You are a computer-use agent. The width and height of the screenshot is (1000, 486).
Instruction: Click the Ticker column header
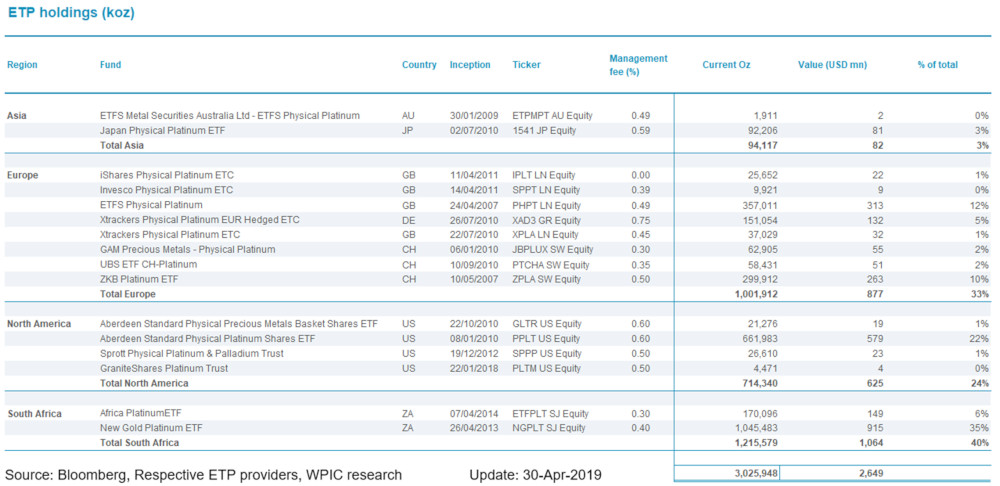[526, 65]
